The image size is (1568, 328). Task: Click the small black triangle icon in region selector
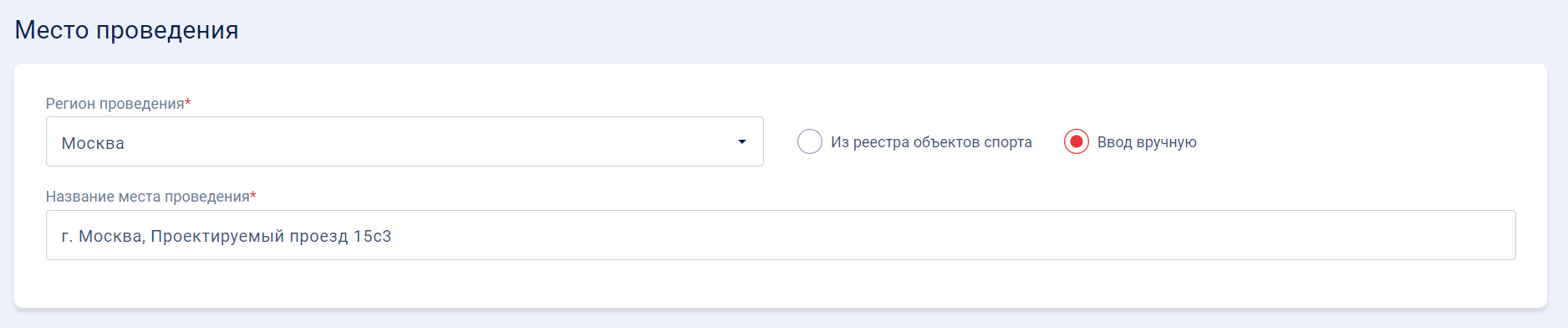[741, 142]
